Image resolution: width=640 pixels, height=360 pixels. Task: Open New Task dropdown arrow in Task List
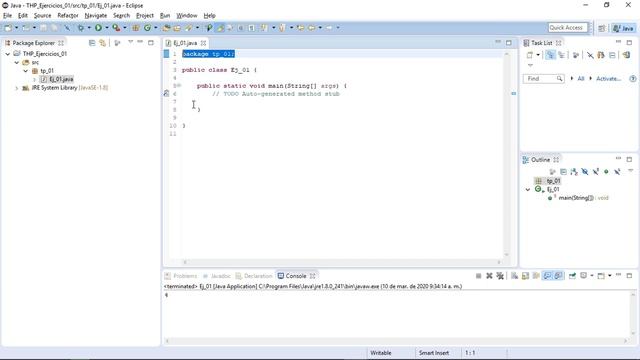click(x=538, y=55)
